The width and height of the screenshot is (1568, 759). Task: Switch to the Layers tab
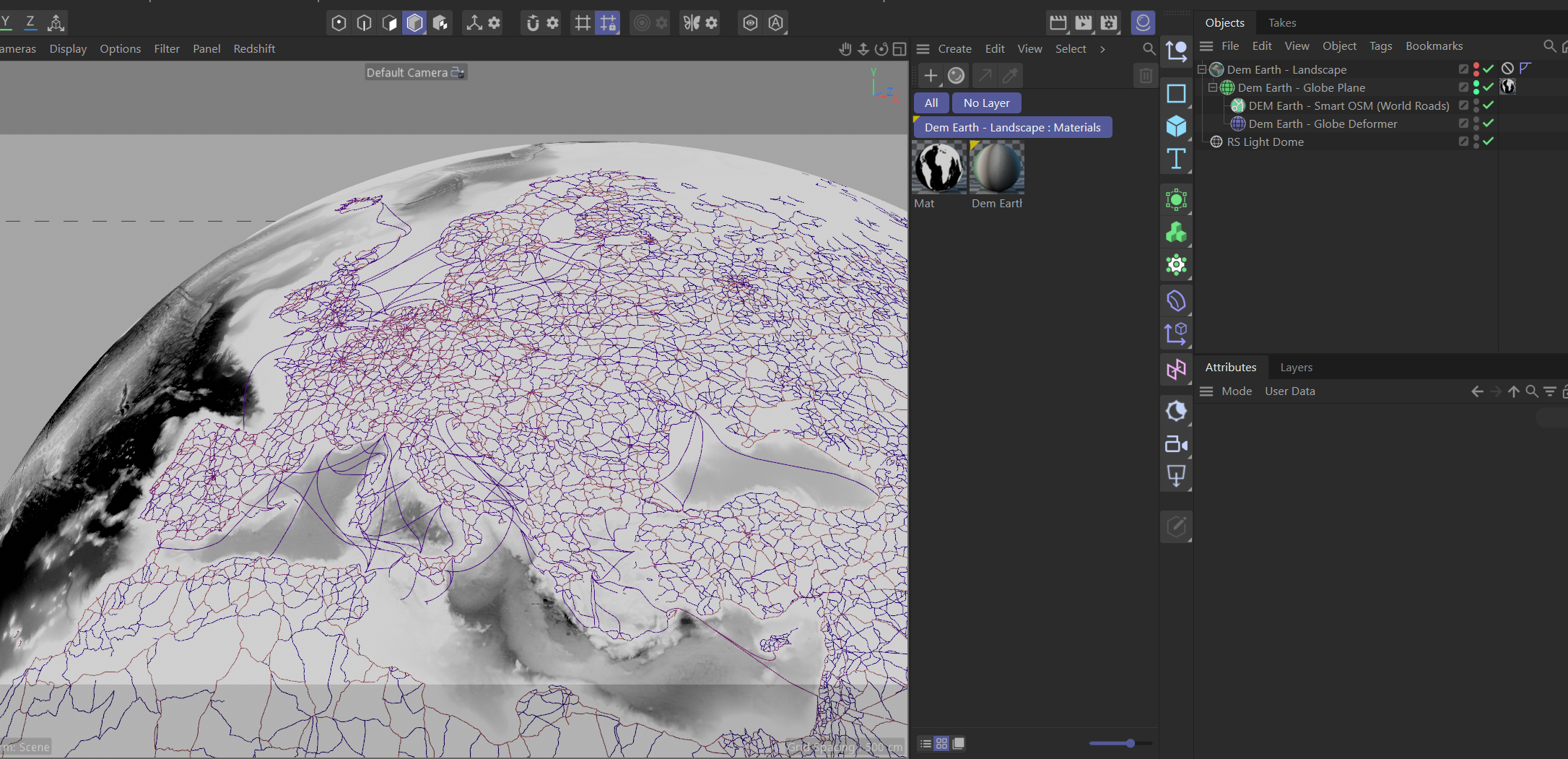coord(1297,368)
